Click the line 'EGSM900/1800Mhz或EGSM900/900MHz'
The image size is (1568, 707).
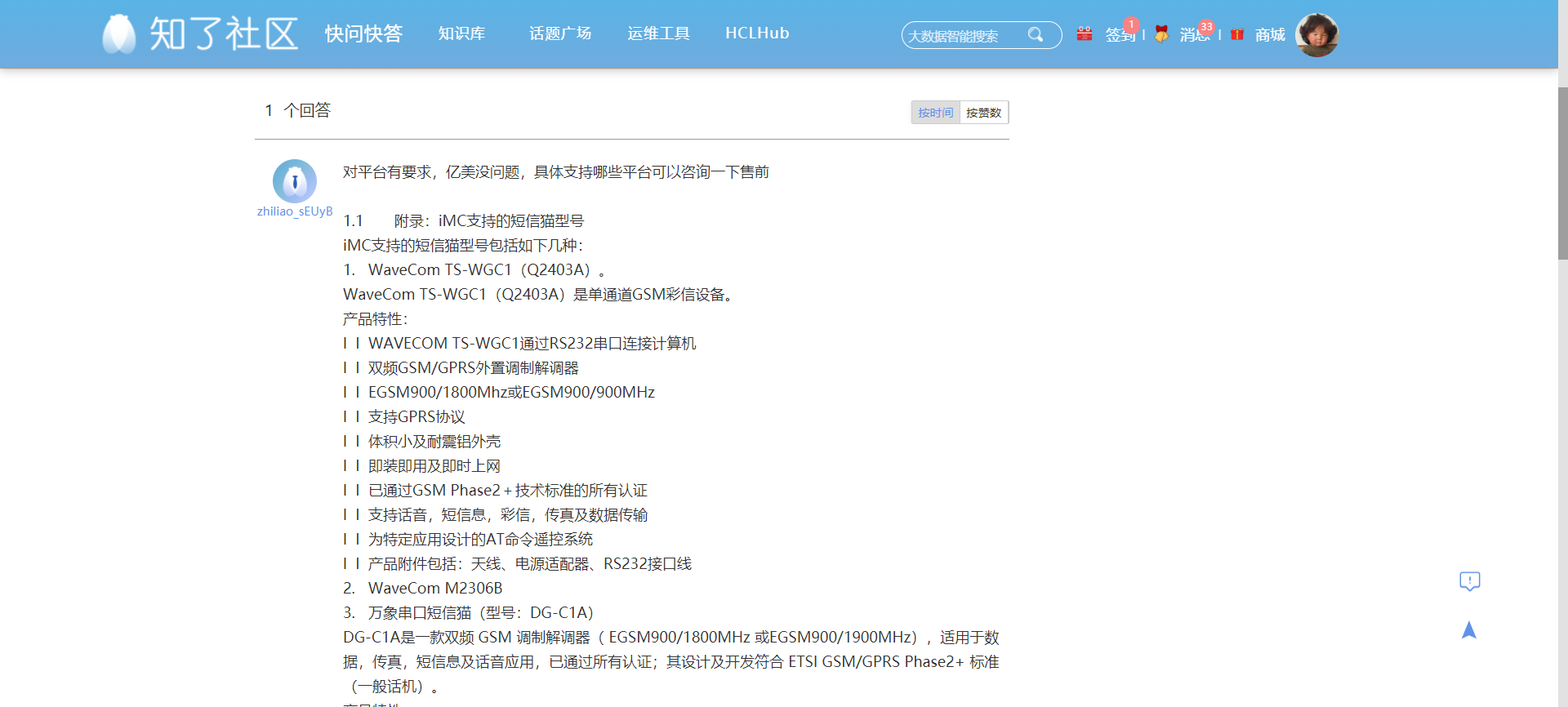click(x=511, y=393)
